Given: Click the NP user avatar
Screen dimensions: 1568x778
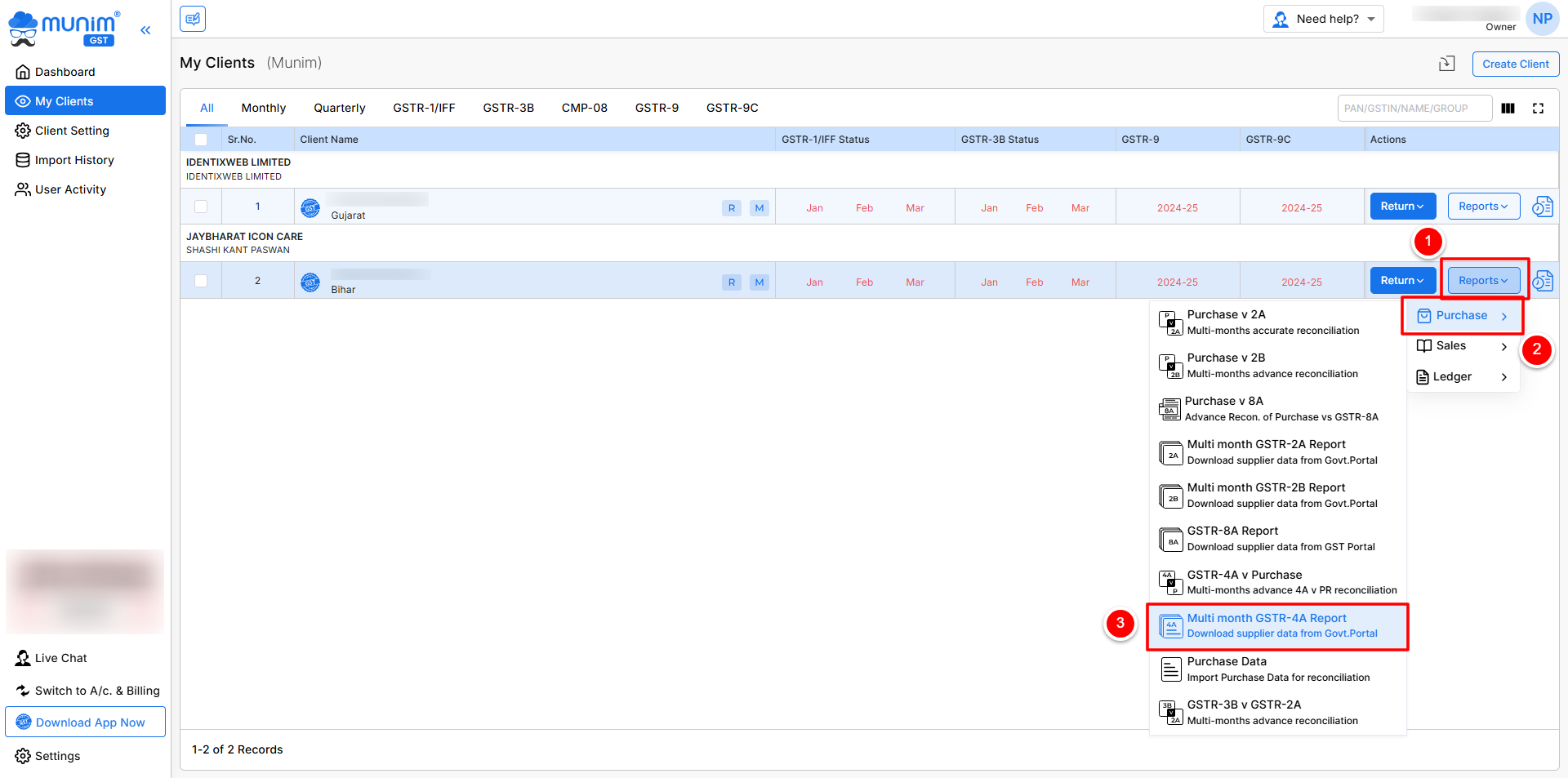Looking at the screenshot, I should click(x=1542, y=19).
